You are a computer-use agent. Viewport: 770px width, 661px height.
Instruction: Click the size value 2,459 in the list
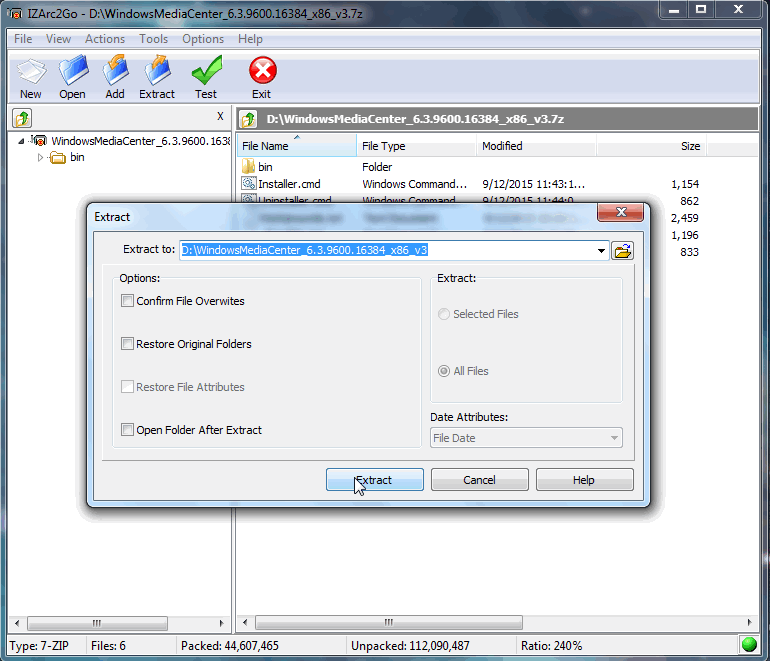click(685, 218)
